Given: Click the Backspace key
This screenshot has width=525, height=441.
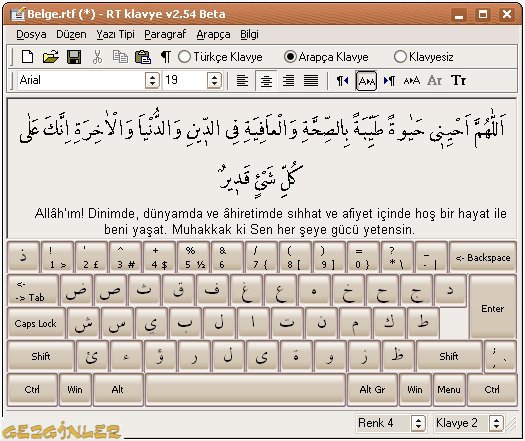Looking at the screenshot, I should click(482, 258).
